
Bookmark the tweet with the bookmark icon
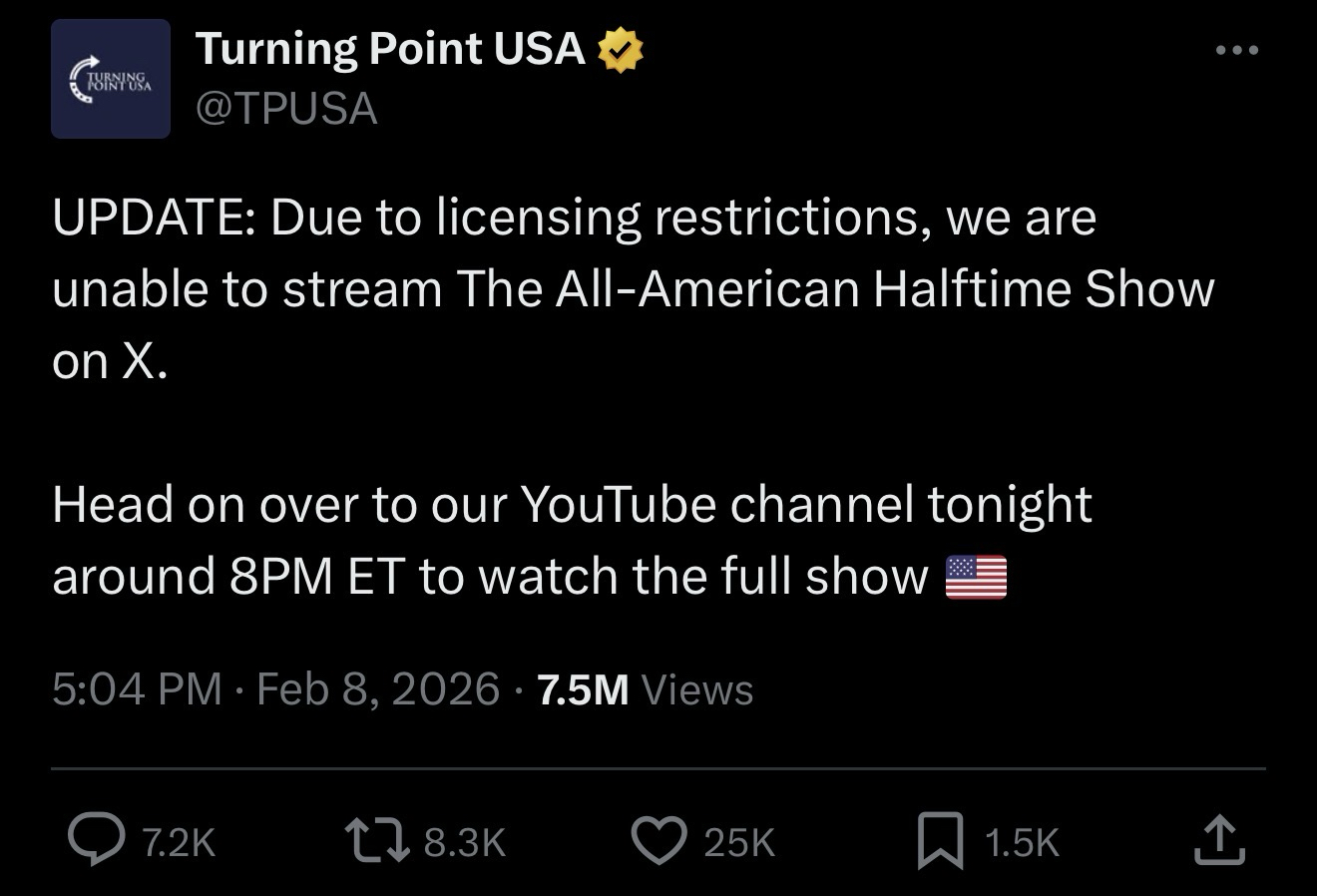pos(940,840)
